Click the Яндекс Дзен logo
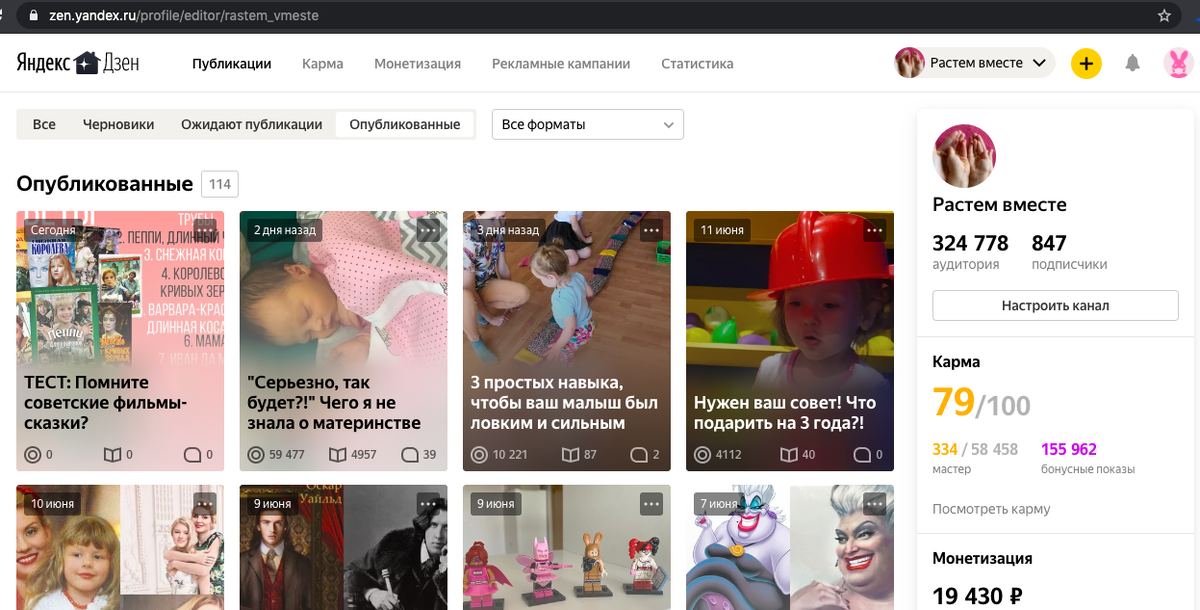1200x610 pixels. pyautogui.click(x=78, y=63)
